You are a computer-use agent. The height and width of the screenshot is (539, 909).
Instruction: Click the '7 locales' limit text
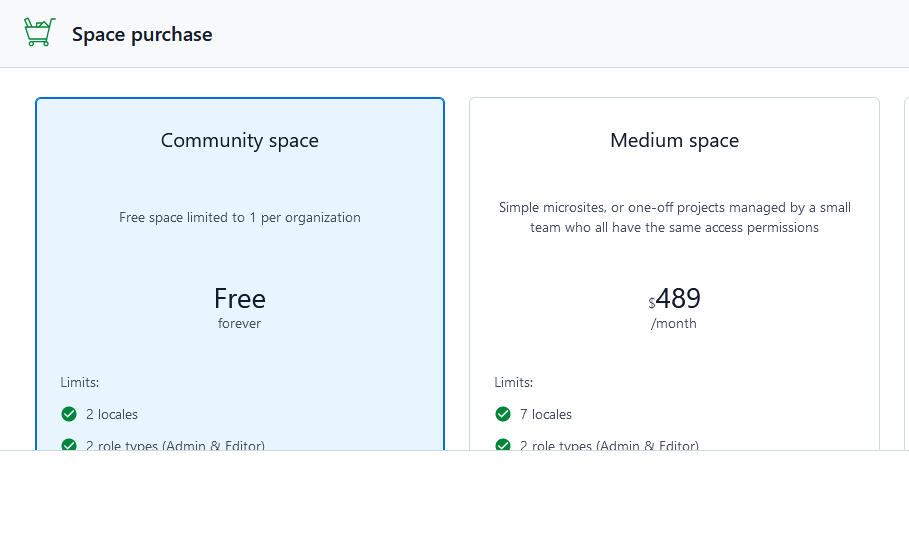546,414
